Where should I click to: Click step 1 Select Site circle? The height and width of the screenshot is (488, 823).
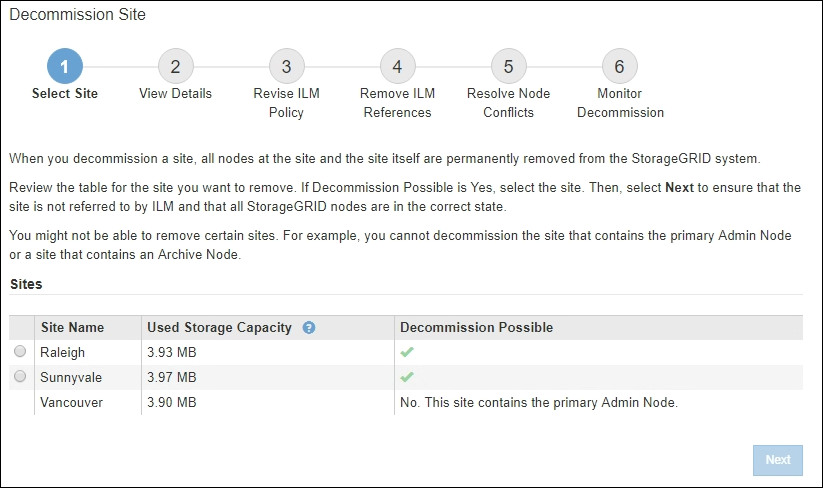[x=65, y=67]
